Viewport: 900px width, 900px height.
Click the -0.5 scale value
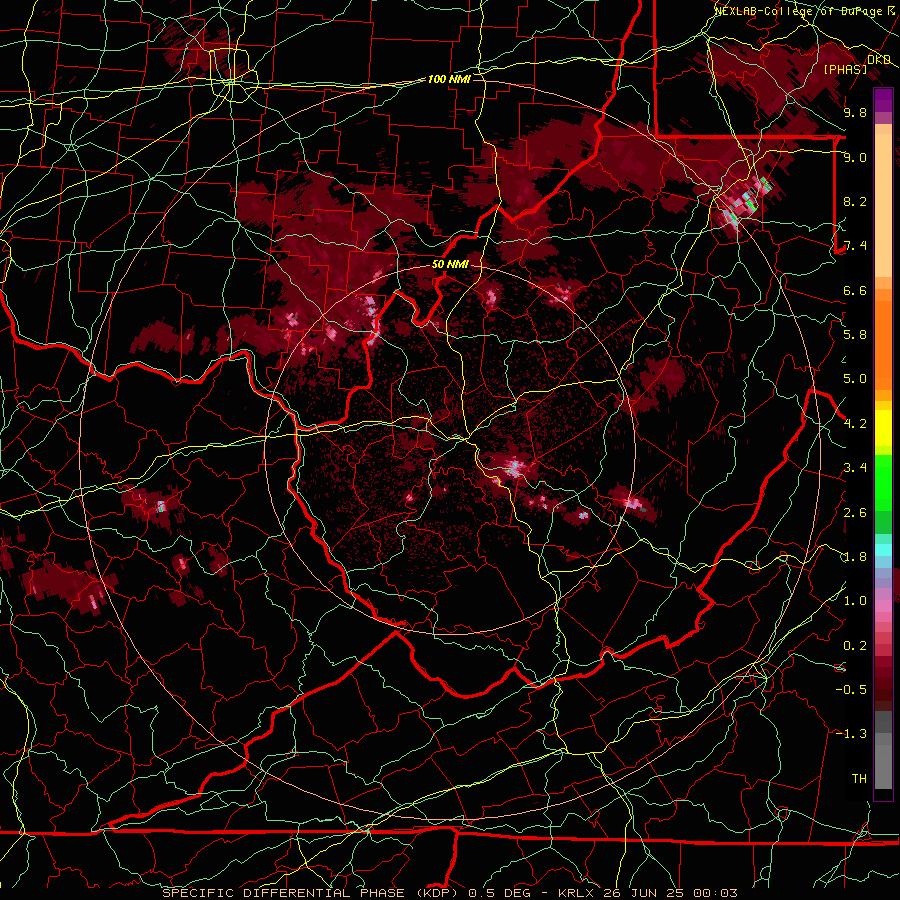tap(851, 690)
